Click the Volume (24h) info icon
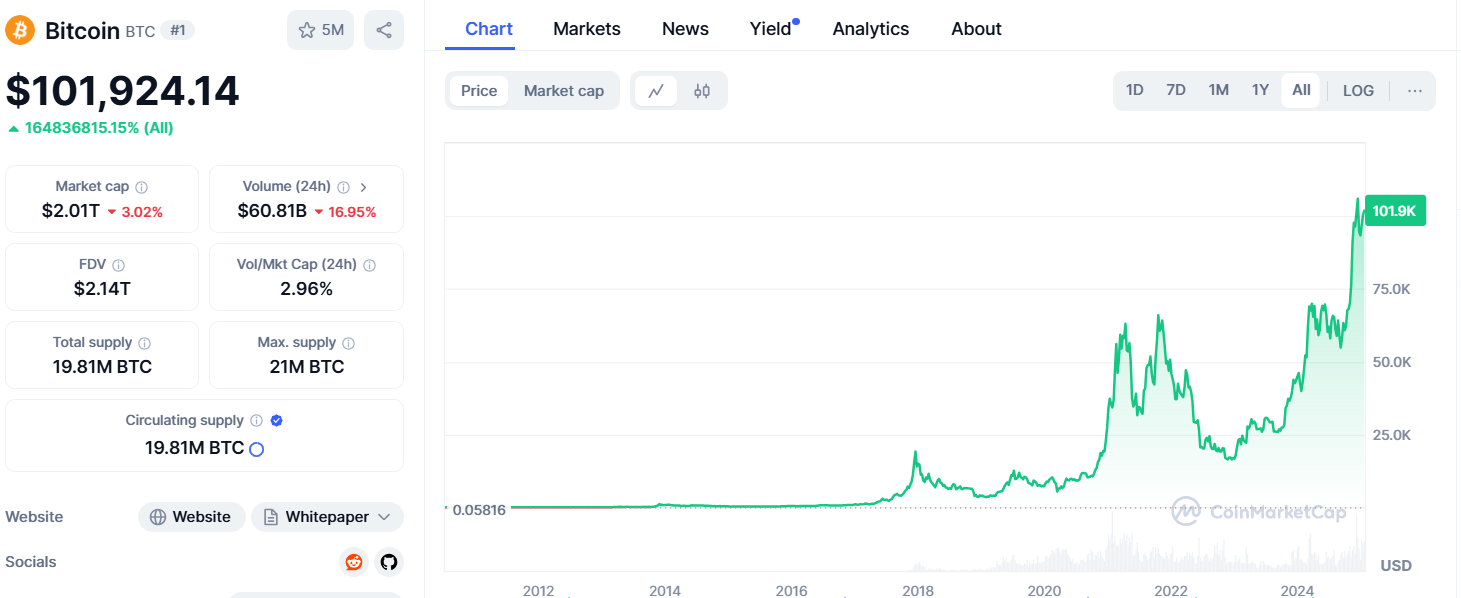1461x598 pixels. point(344,187)
